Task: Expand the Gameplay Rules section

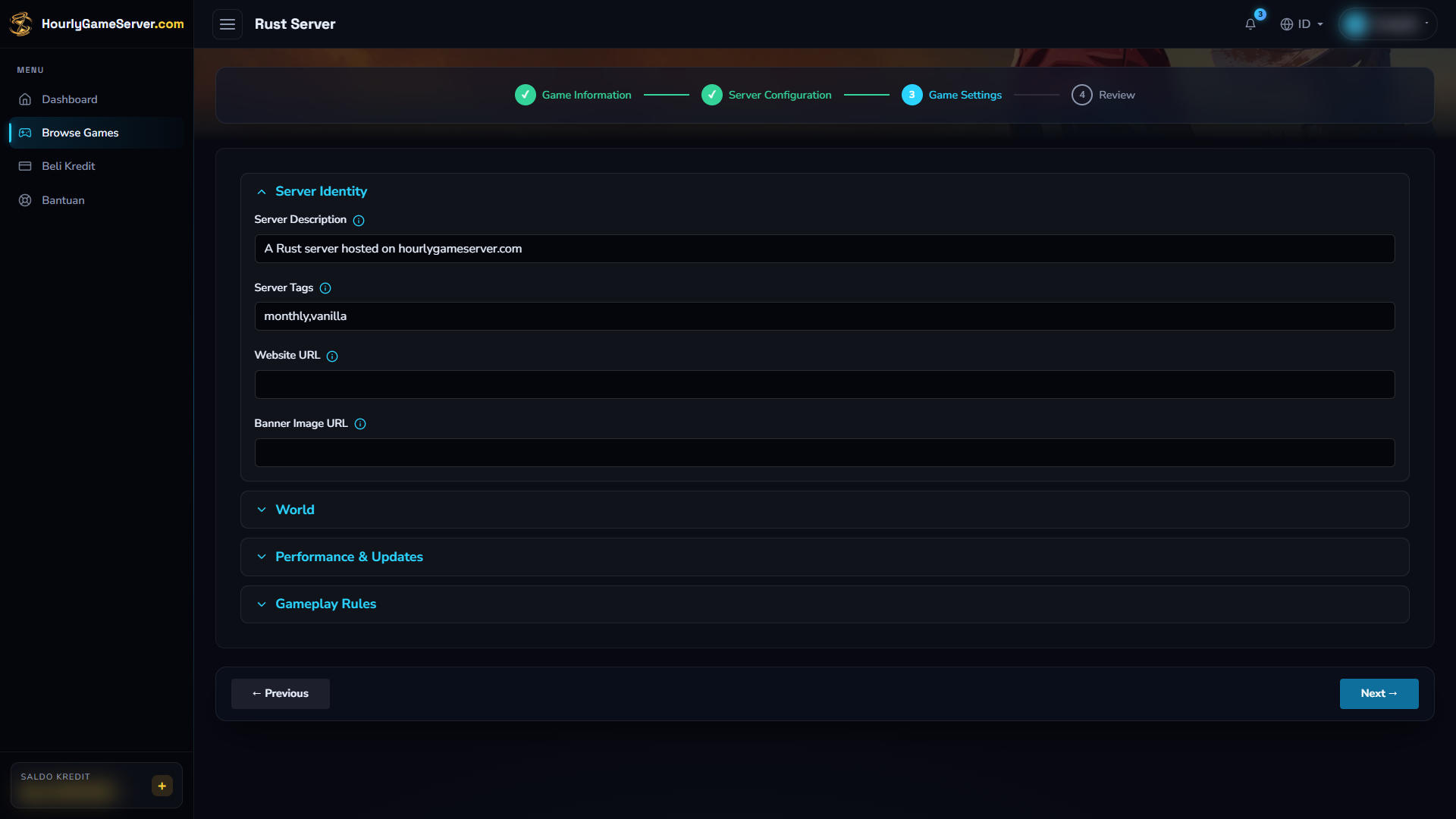Action: [824, 604]
